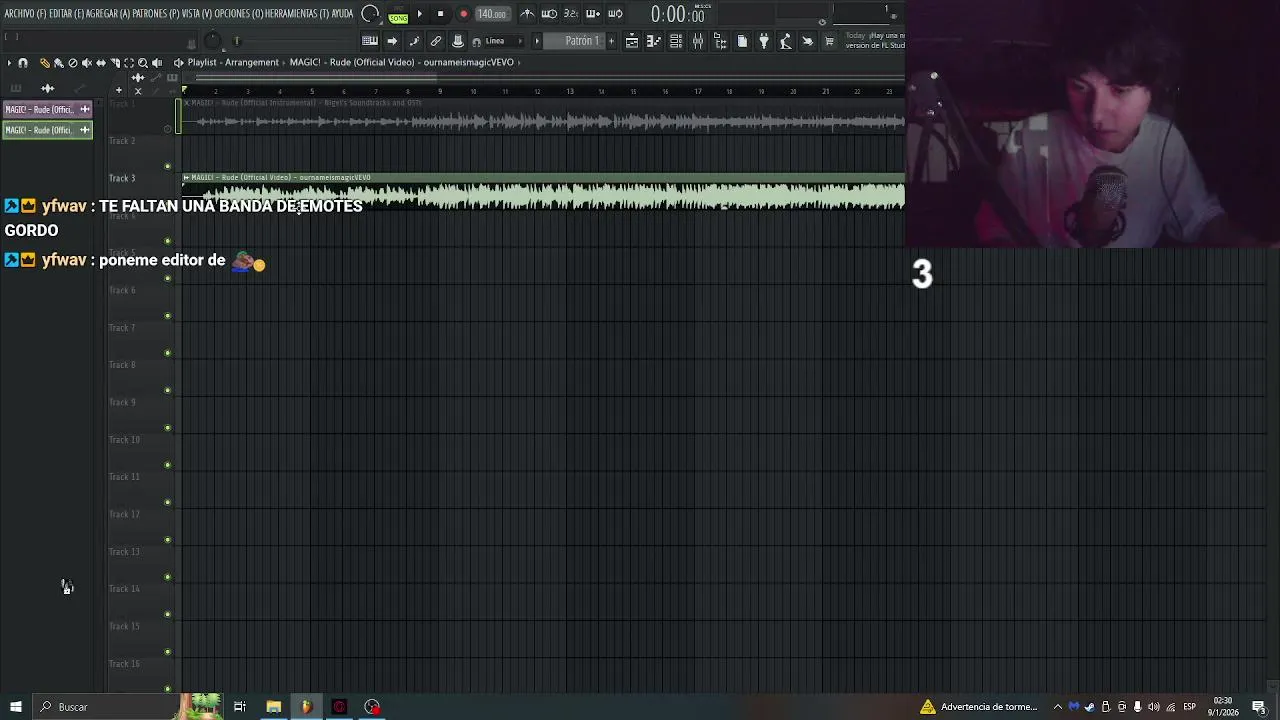This screenshot has height=720, width=1280.
Task: Open File Explorer from taskbar
Action: click(x=273, y=707)
